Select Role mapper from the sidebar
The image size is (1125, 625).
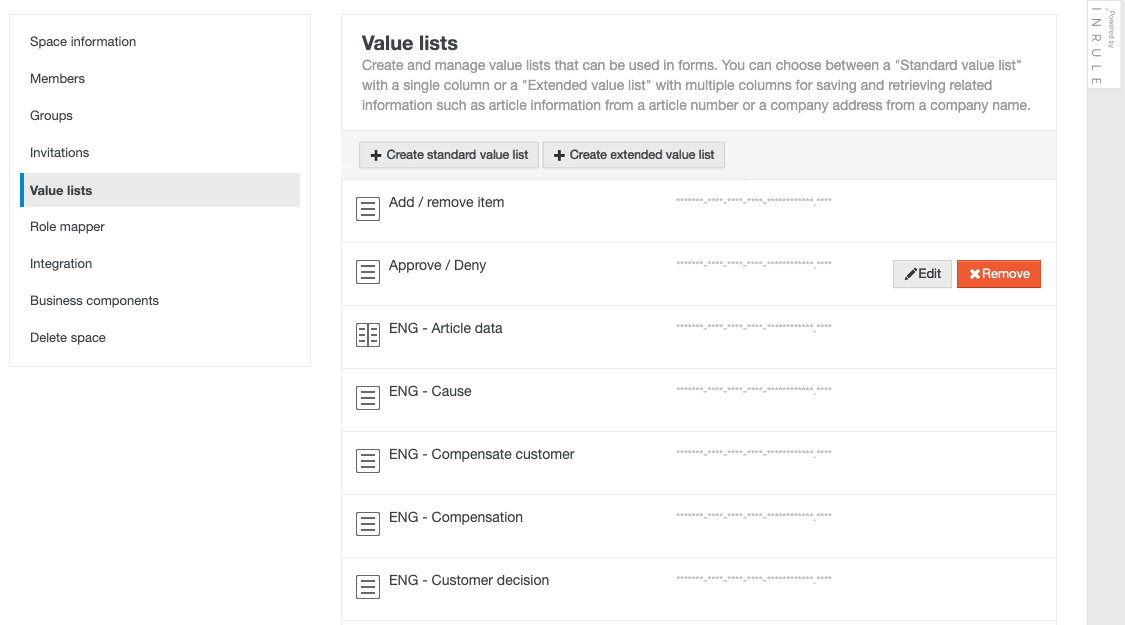pyautogui.click(x=67, y=226)
